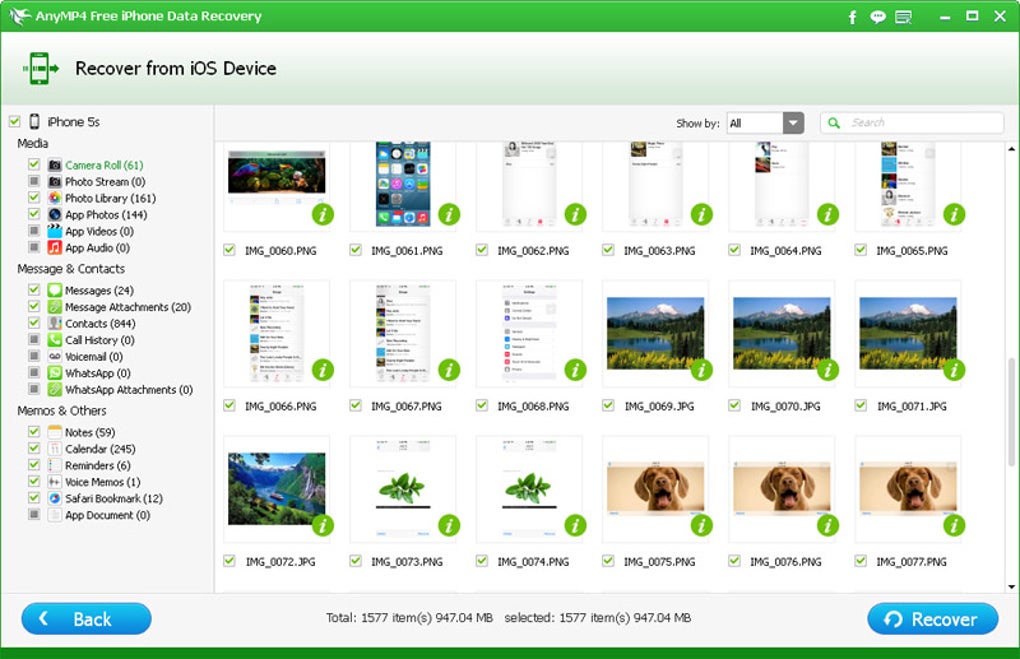Show info for IMG_0076.PNG
The width and height of the screenshot is (1020, 659).
pos(827,525)
